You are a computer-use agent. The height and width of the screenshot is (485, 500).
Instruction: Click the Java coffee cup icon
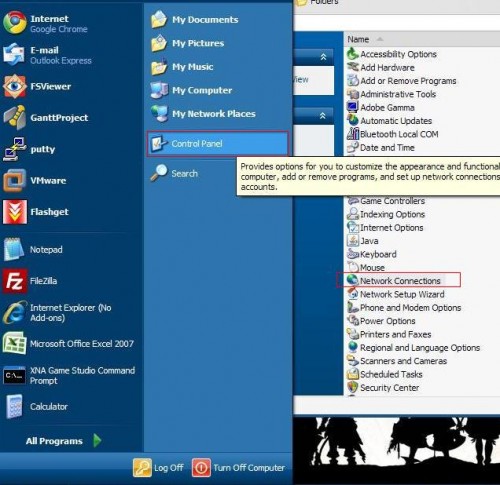pyautogui.click(x=353, y=240)
